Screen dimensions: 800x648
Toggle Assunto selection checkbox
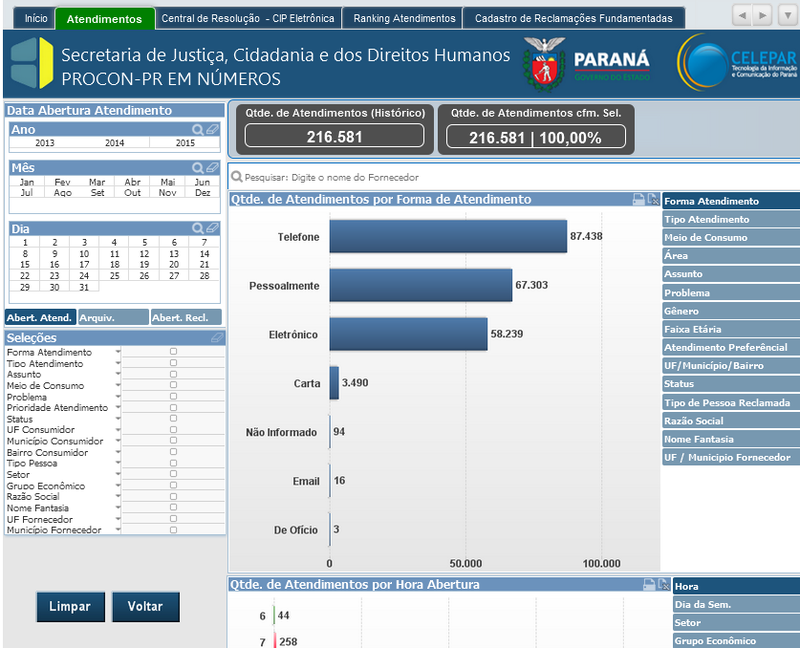[173, 374]
